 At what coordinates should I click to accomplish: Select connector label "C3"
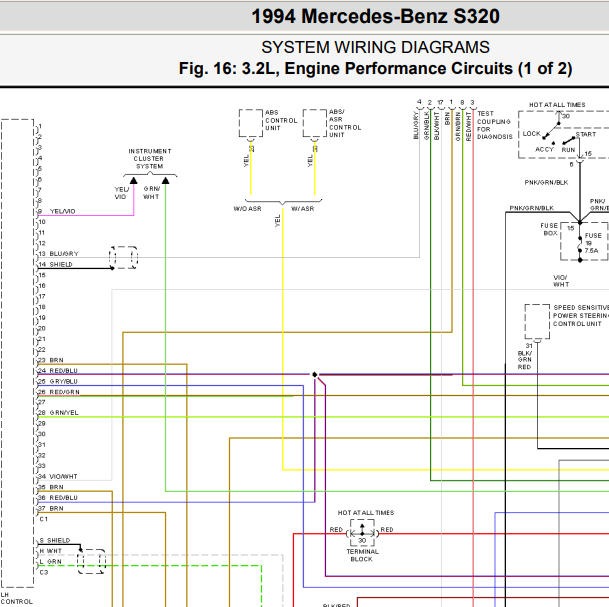click(x=44, y=572)
